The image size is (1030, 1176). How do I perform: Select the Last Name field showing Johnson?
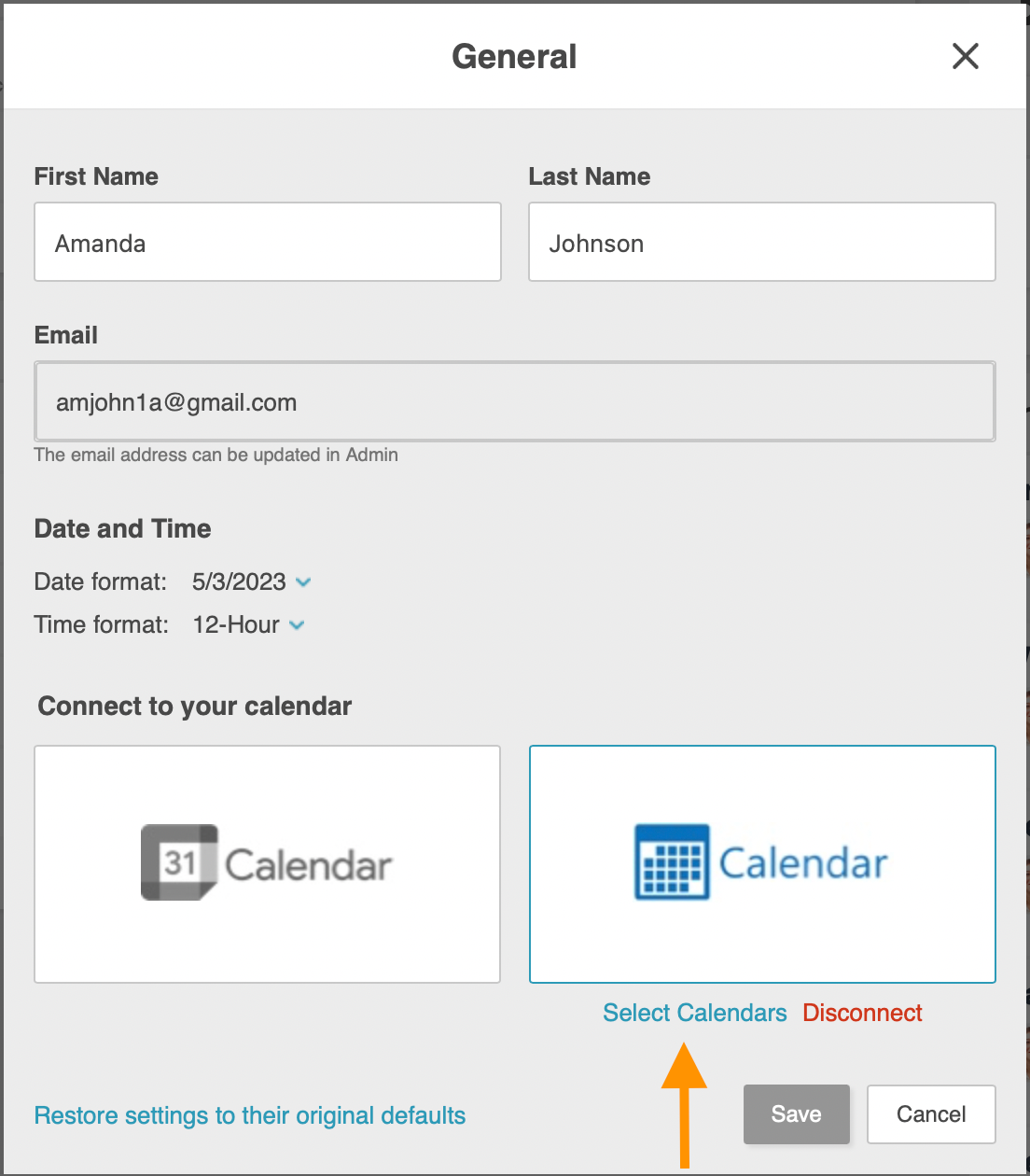[761, 242]
